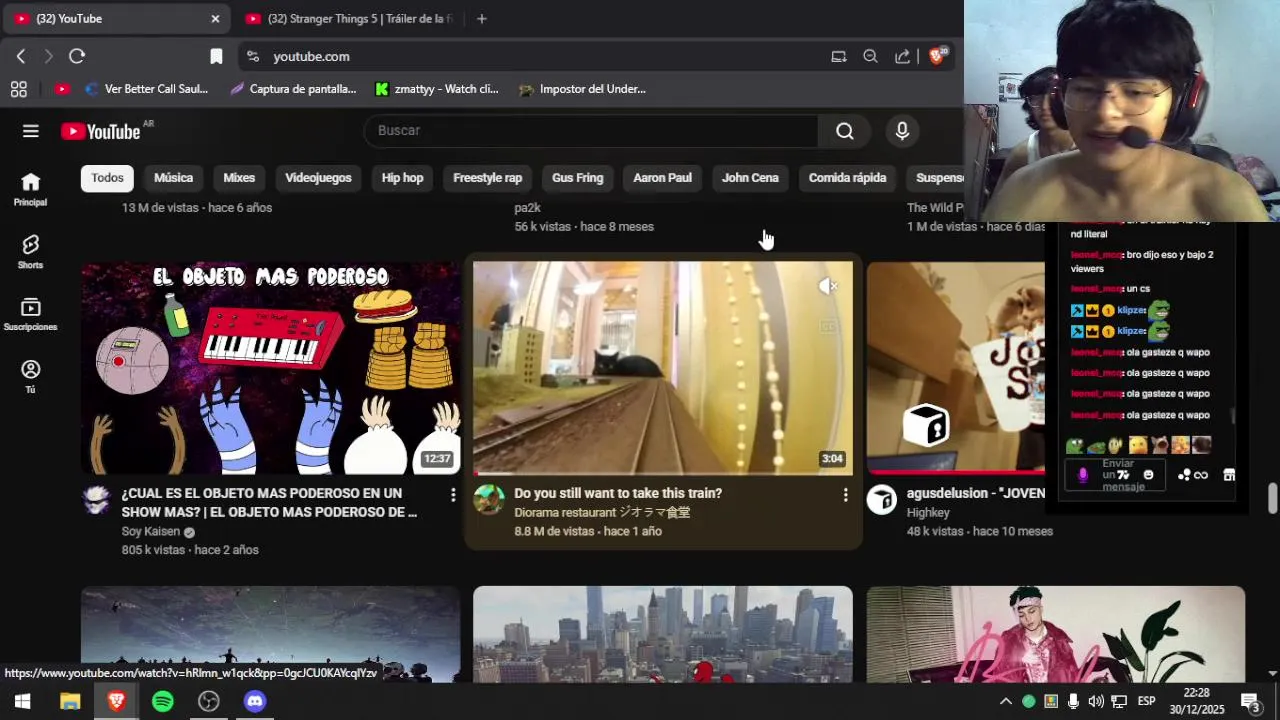Bookmark this page with the bookmark icon

(216, 56)
